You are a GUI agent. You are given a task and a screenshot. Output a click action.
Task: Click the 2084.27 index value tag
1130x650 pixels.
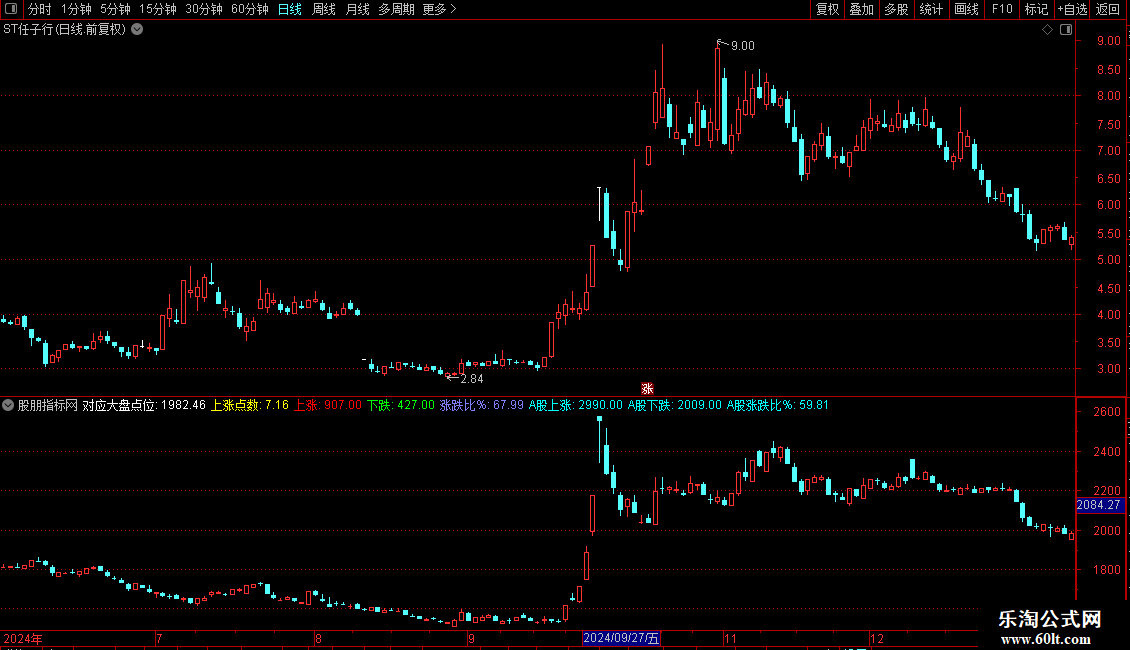(1100, 505)
